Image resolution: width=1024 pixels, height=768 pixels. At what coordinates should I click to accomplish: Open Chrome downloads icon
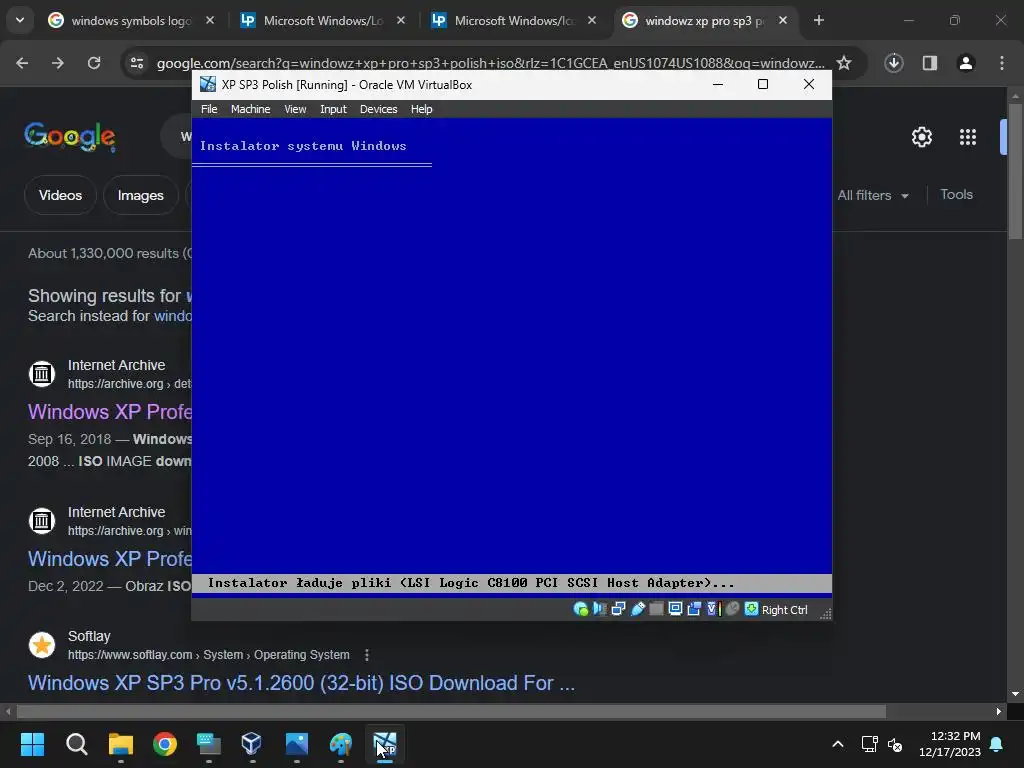[x=894, y=63]
